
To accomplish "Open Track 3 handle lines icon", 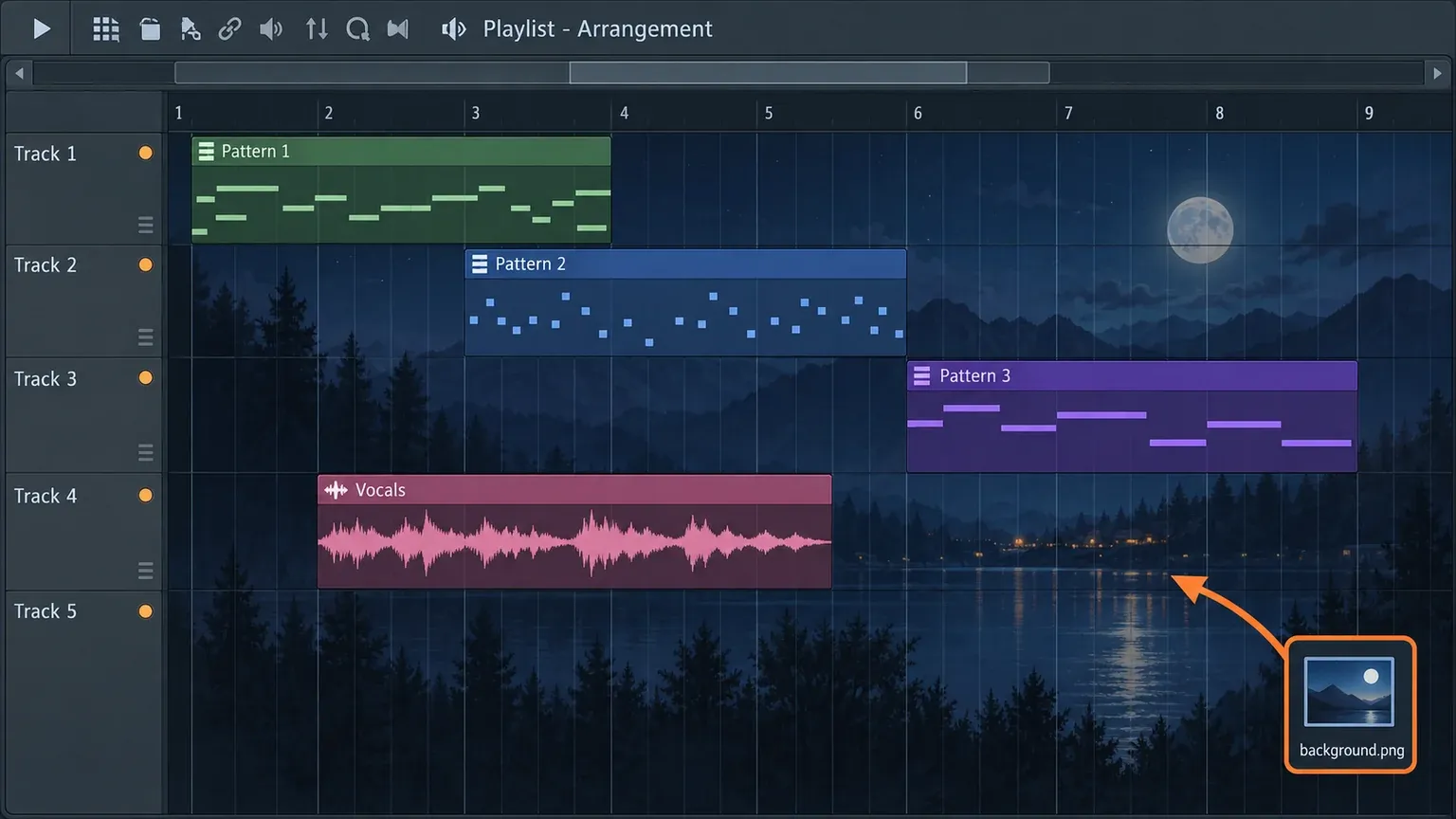I will point(145,452).
